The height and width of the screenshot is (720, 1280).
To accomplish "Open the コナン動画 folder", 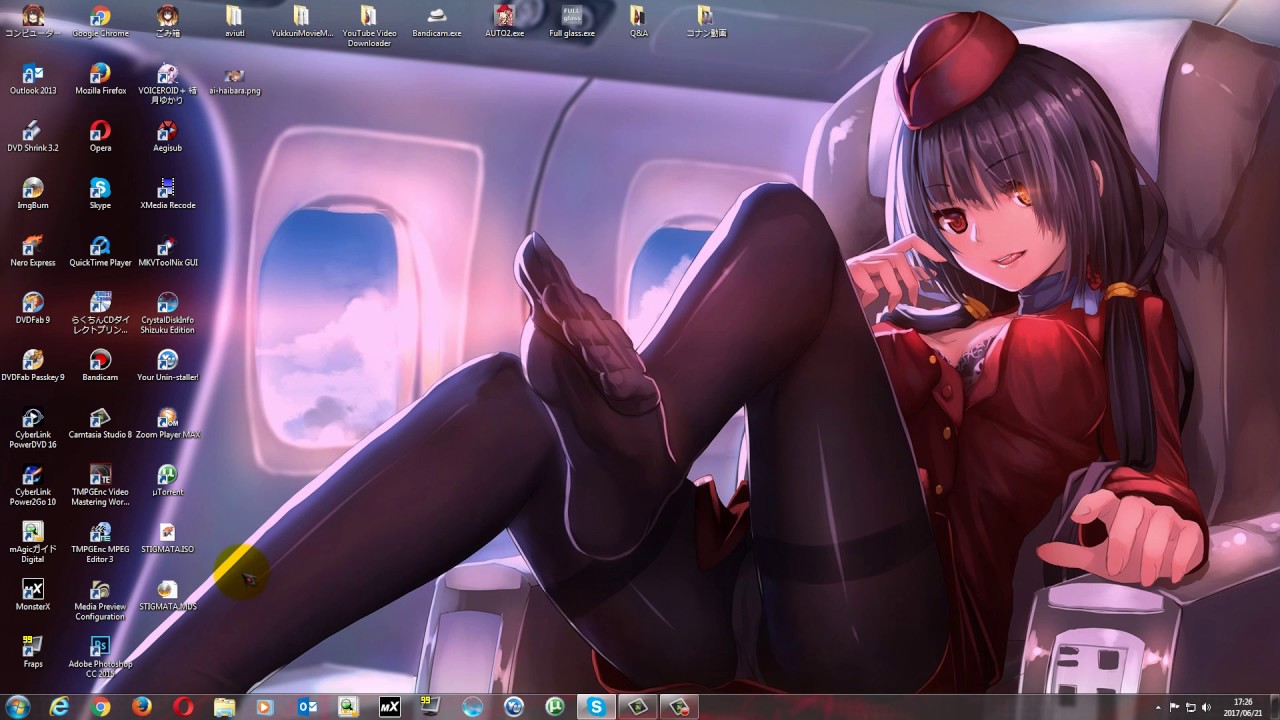I will pyautogui.click(x=706, y=21).
